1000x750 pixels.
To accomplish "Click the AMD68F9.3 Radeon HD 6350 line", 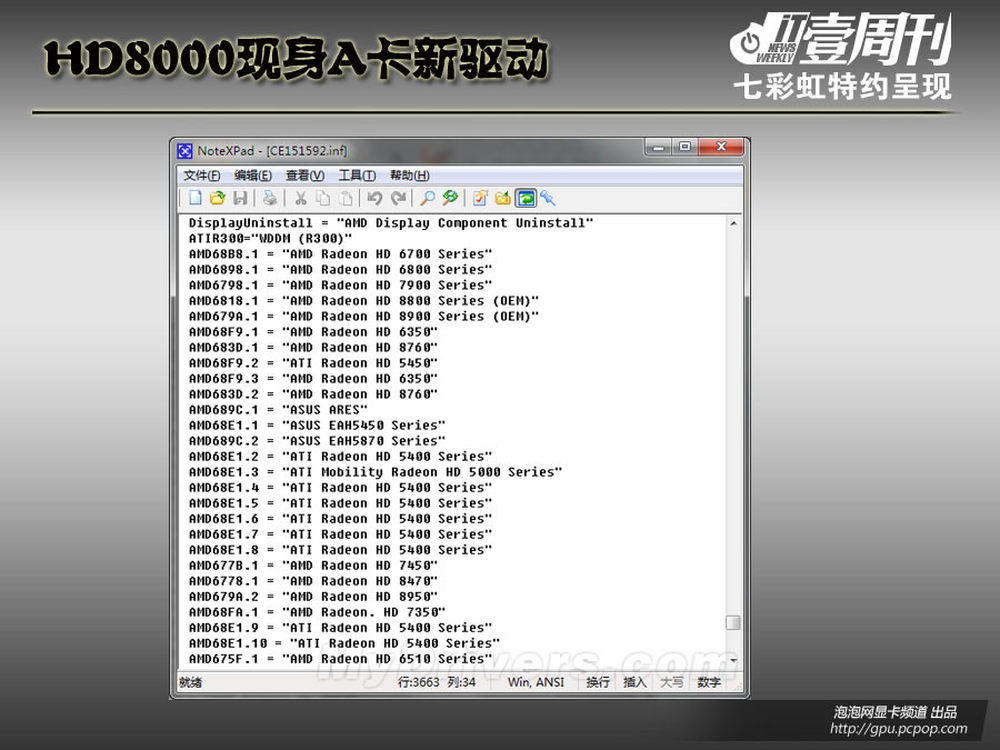I will point(313,379).
